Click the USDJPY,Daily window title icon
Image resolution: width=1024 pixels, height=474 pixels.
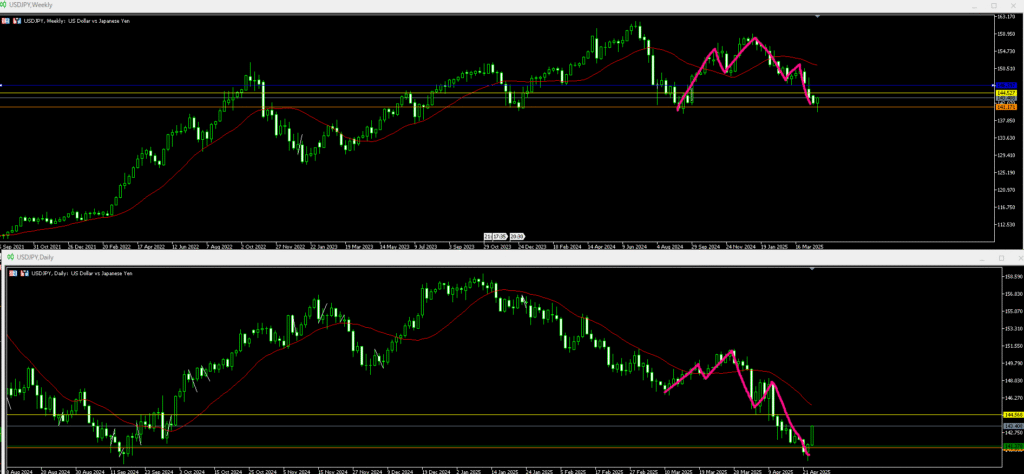coord(10,257)
